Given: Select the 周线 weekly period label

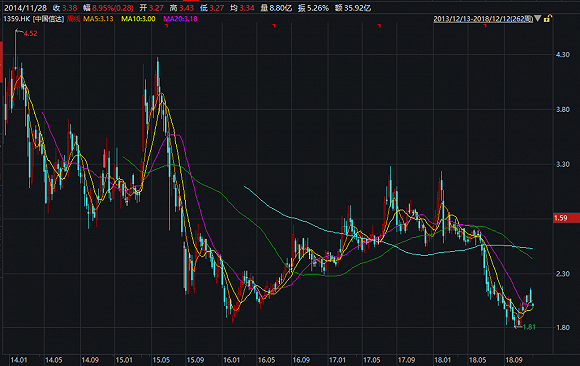Looking at the screenshot, I should tap(74, 19).
